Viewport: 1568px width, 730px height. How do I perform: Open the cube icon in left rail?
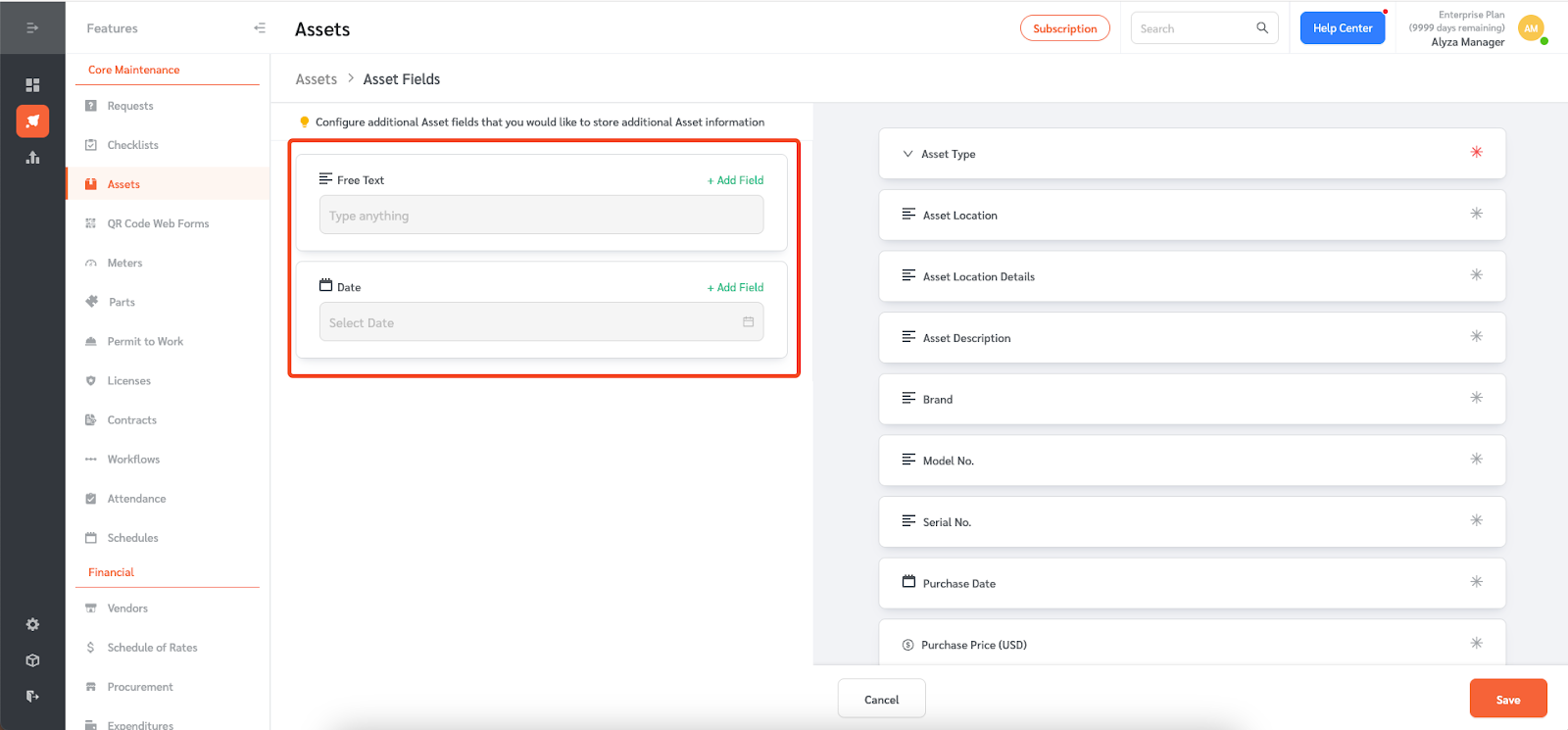pos(32,660)
